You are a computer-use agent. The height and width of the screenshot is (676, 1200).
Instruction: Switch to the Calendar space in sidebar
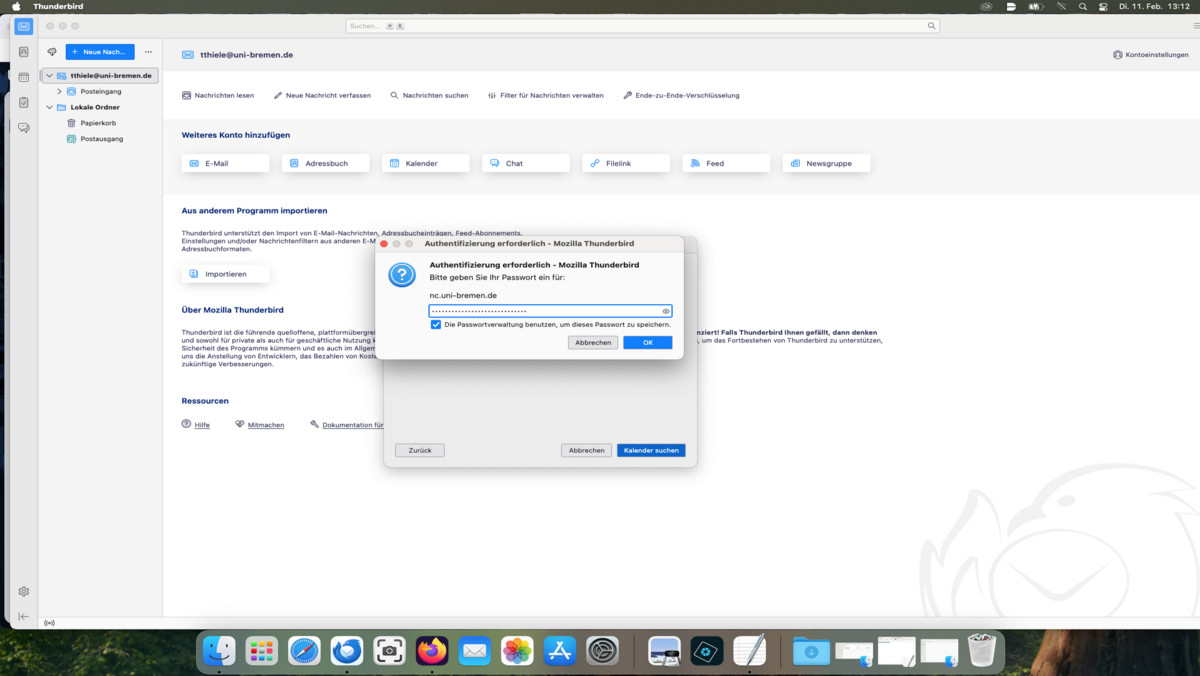[24, 77]
